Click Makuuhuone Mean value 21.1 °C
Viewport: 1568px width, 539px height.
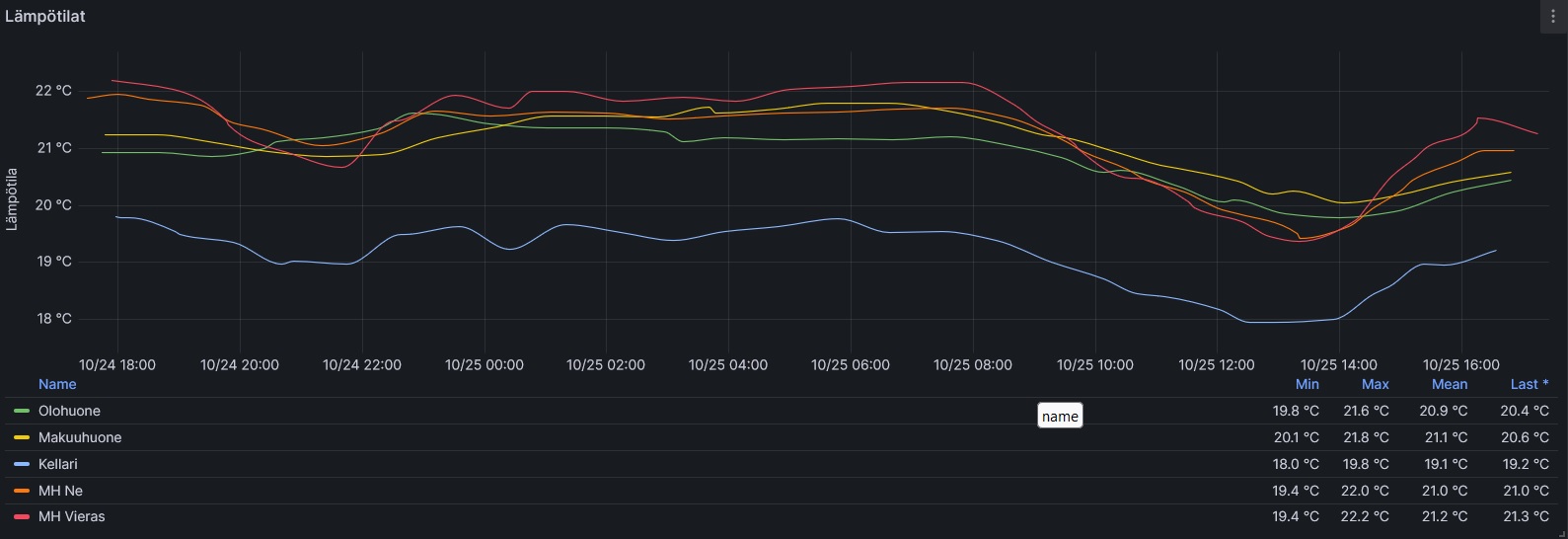[1445, 437]
